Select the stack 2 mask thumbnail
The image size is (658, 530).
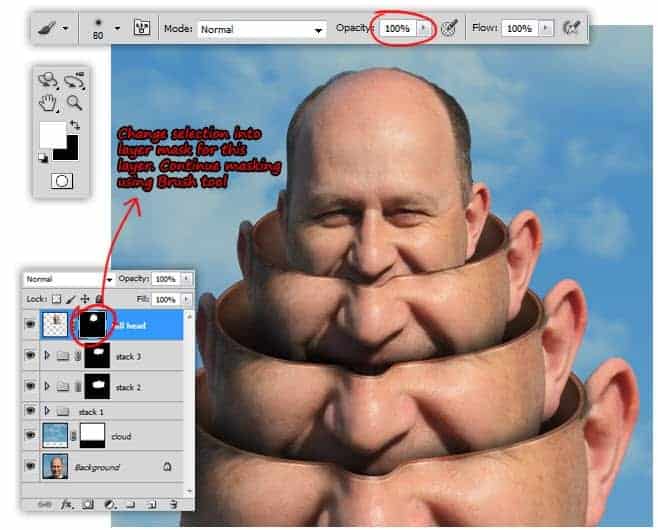[x=97, y=386]
